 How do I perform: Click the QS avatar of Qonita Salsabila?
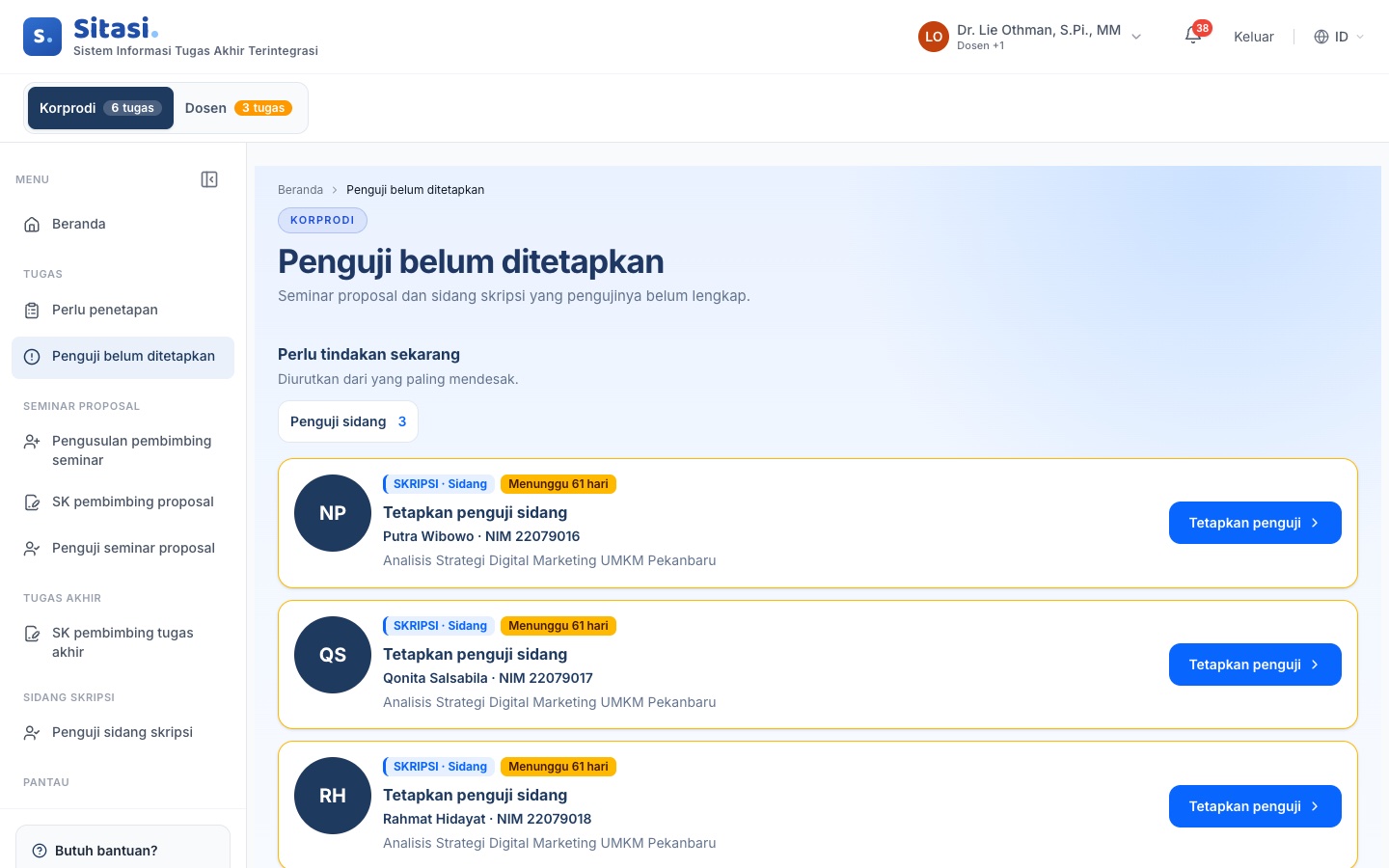pyautogui.click(x=333, y=655)
